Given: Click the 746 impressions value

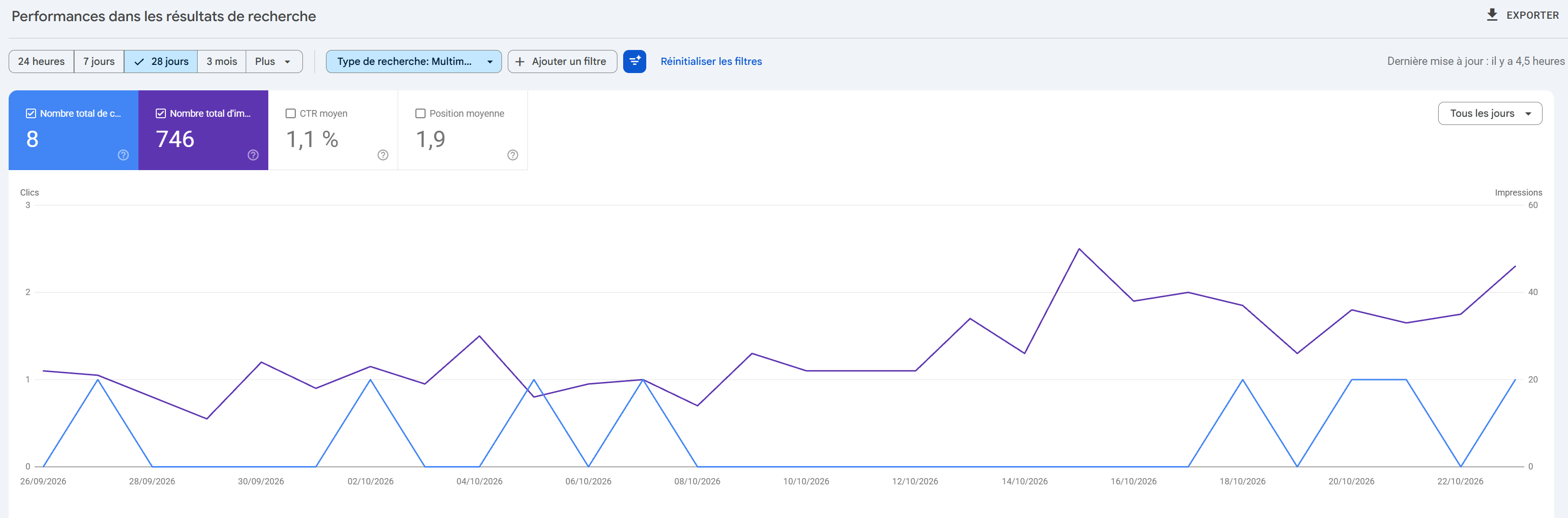Looking at the screenshot, I should [x=176, y=139].
